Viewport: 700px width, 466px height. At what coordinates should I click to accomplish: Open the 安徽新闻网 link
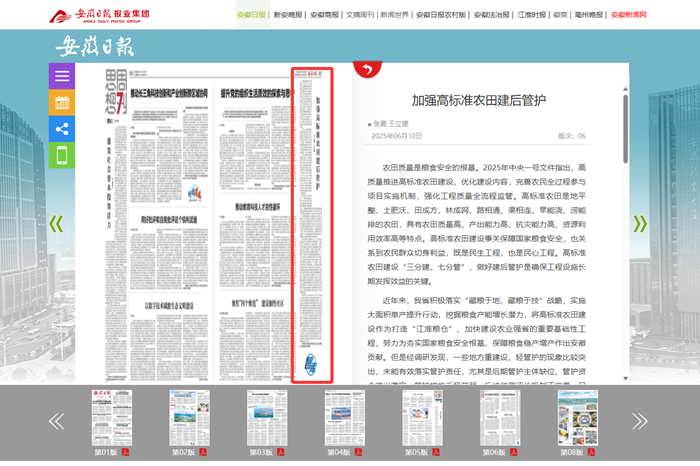(628, 16)
